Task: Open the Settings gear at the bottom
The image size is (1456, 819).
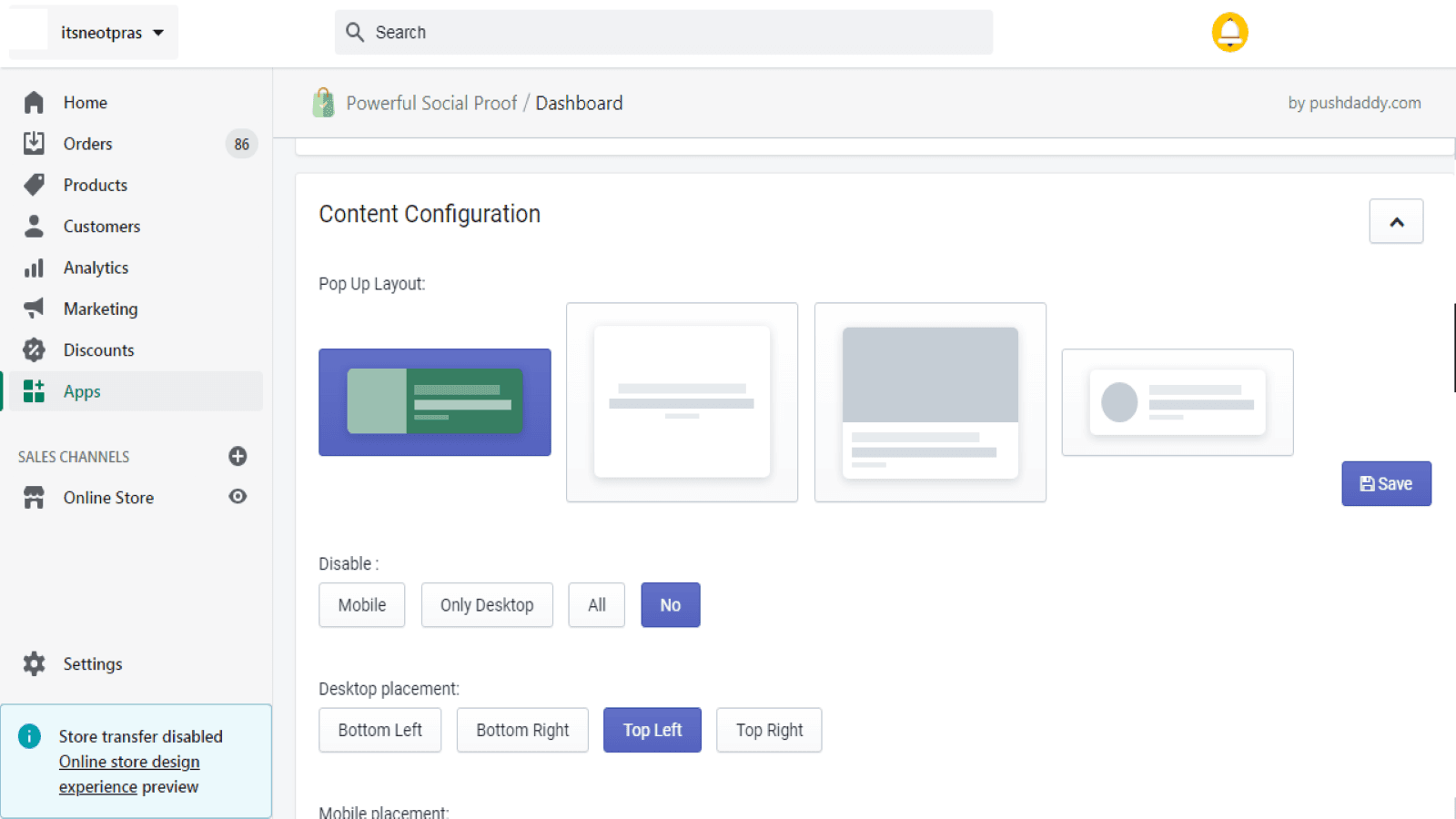Action: point(34,663)
